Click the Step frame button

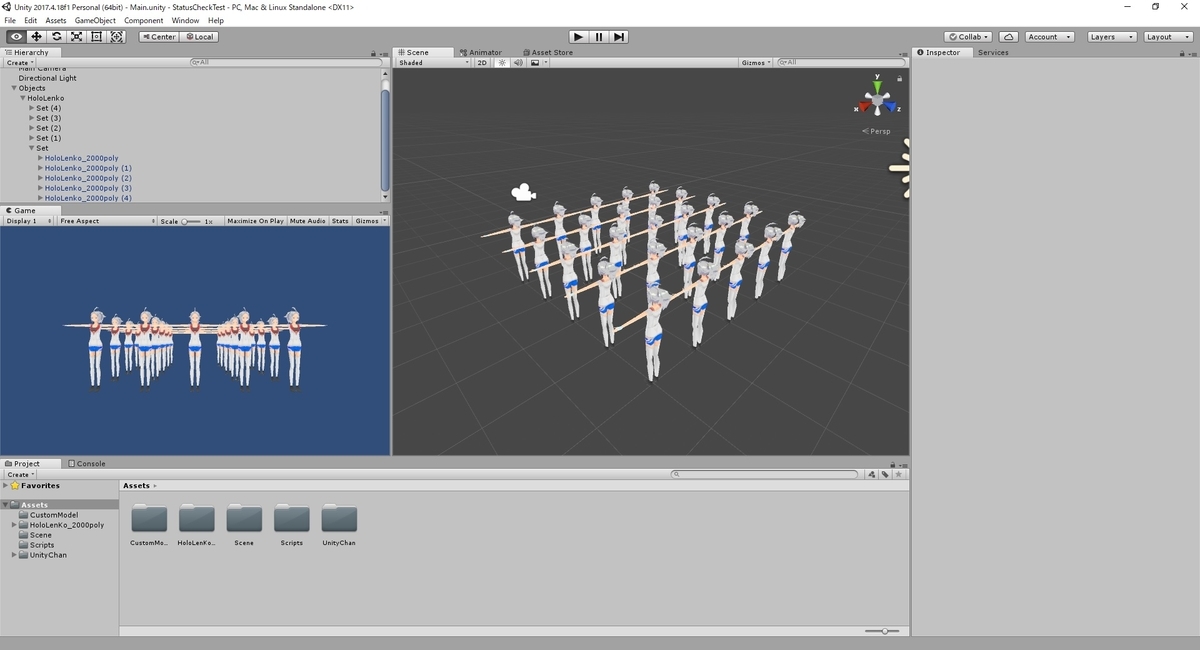point(619,37)
